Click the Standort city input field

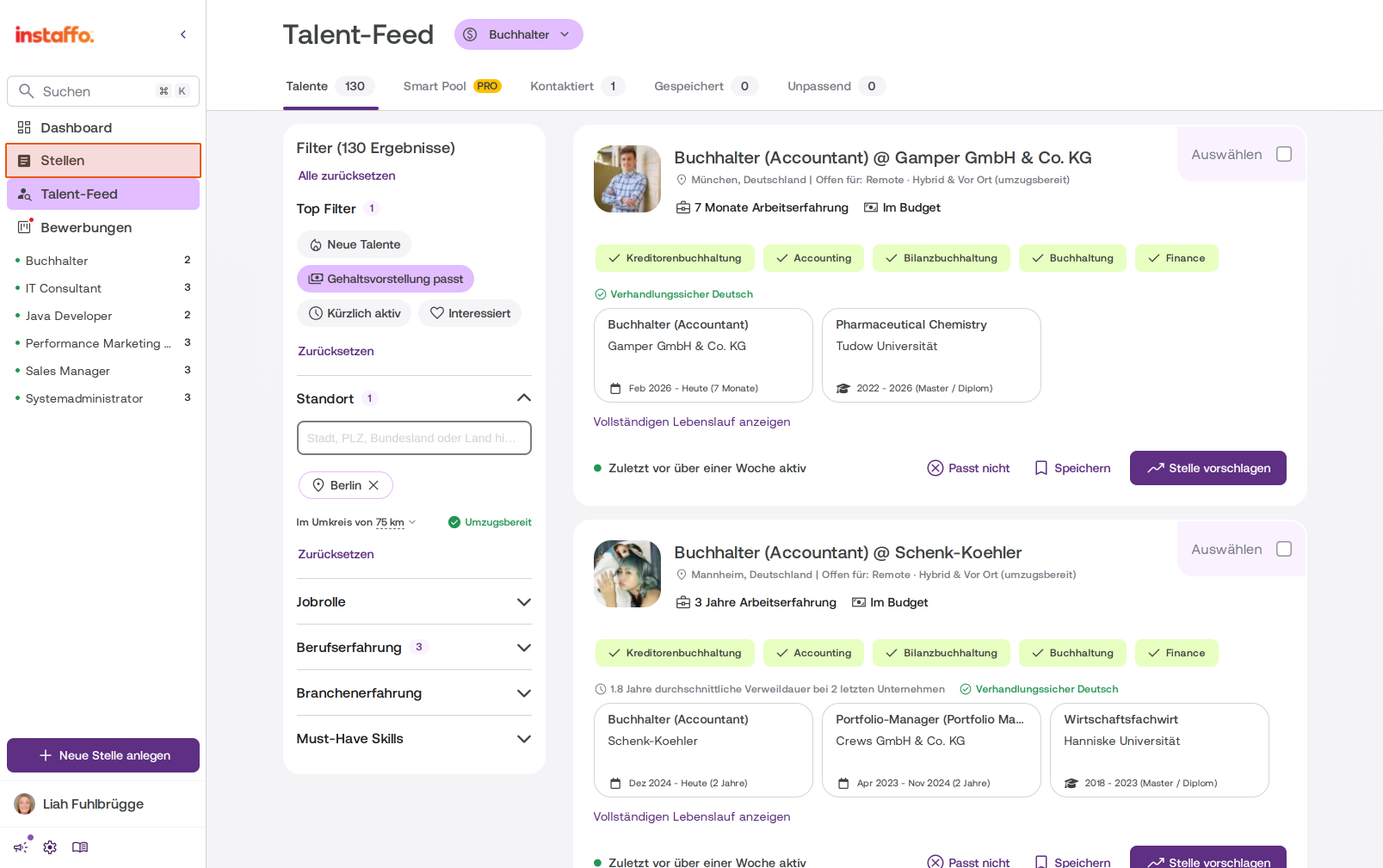tap(414, 438)
